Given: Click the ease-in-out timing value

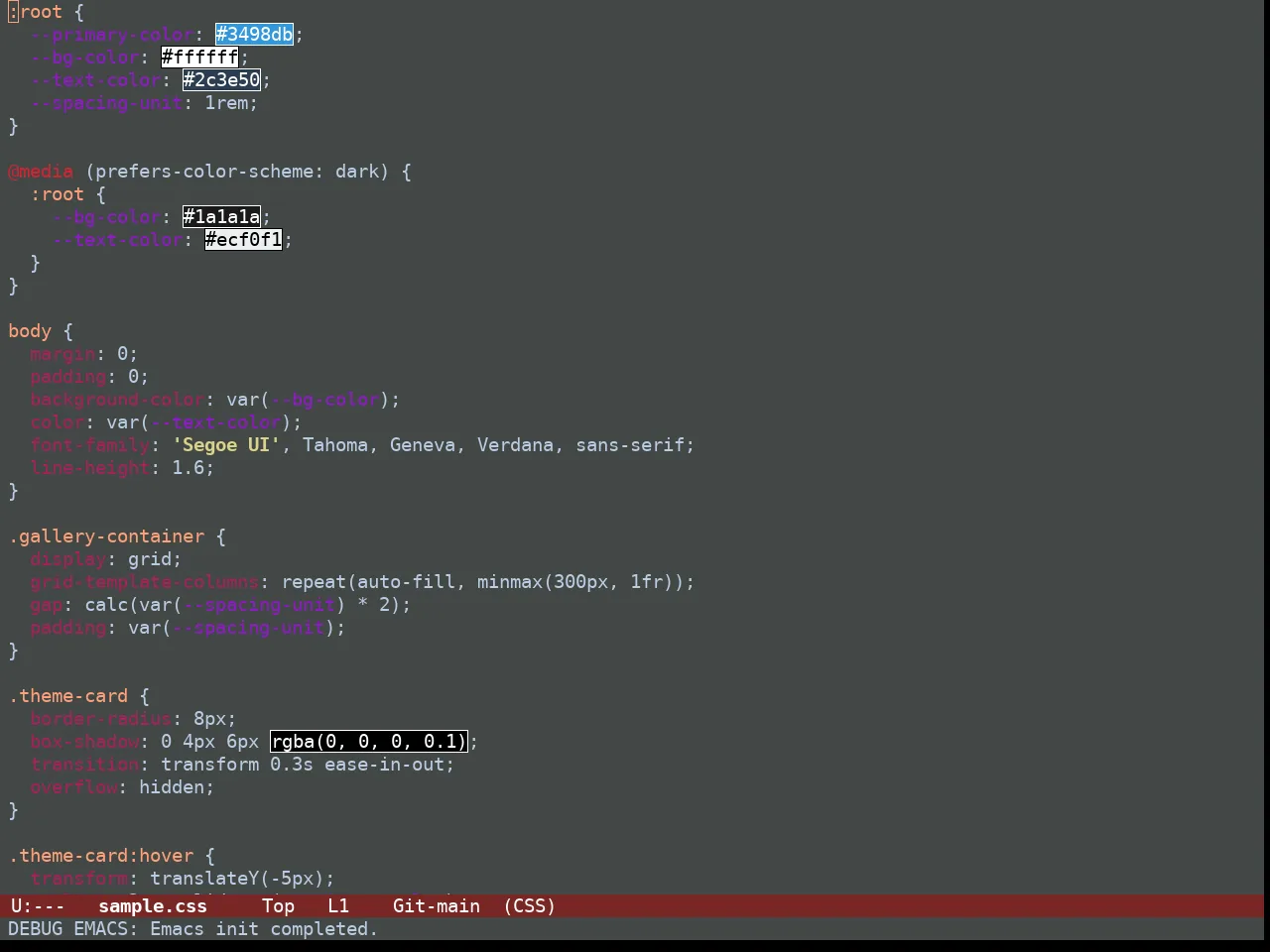Looking at the screenshot, I should [x=385, y=765].
